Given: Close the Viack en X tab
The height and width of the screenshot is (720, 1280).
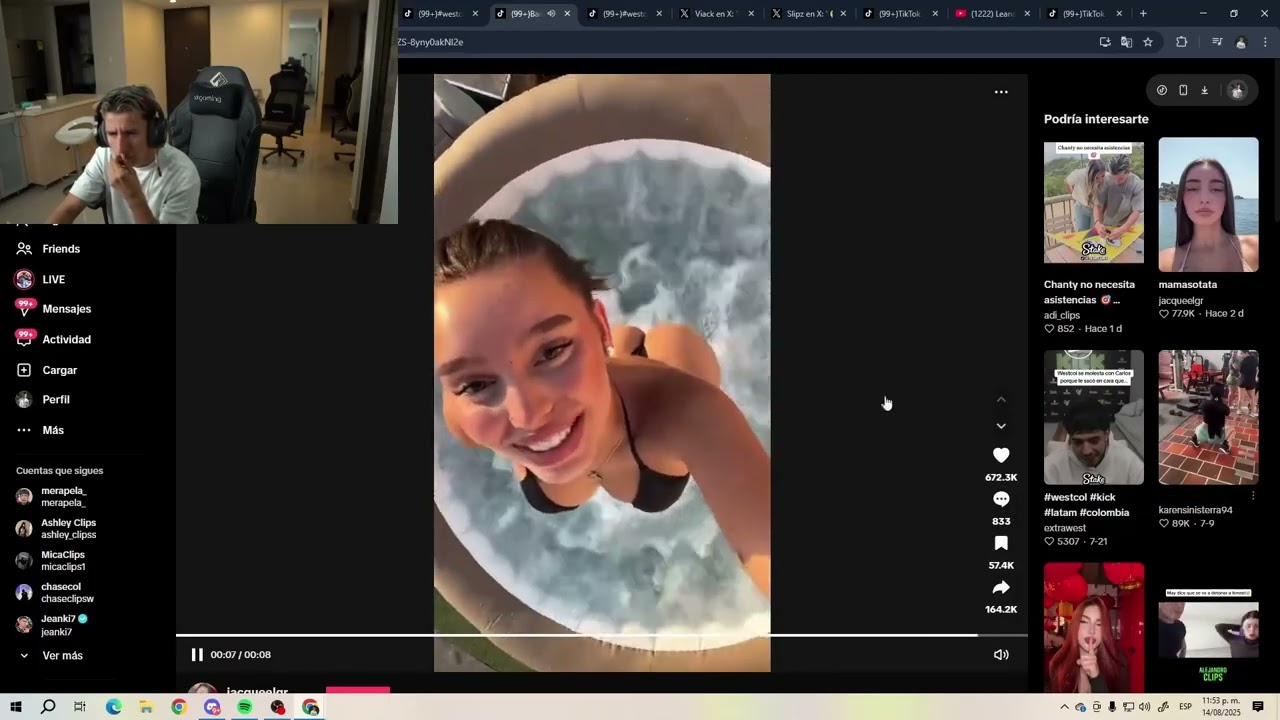Looking at the screenshot, I should point(751,14).
